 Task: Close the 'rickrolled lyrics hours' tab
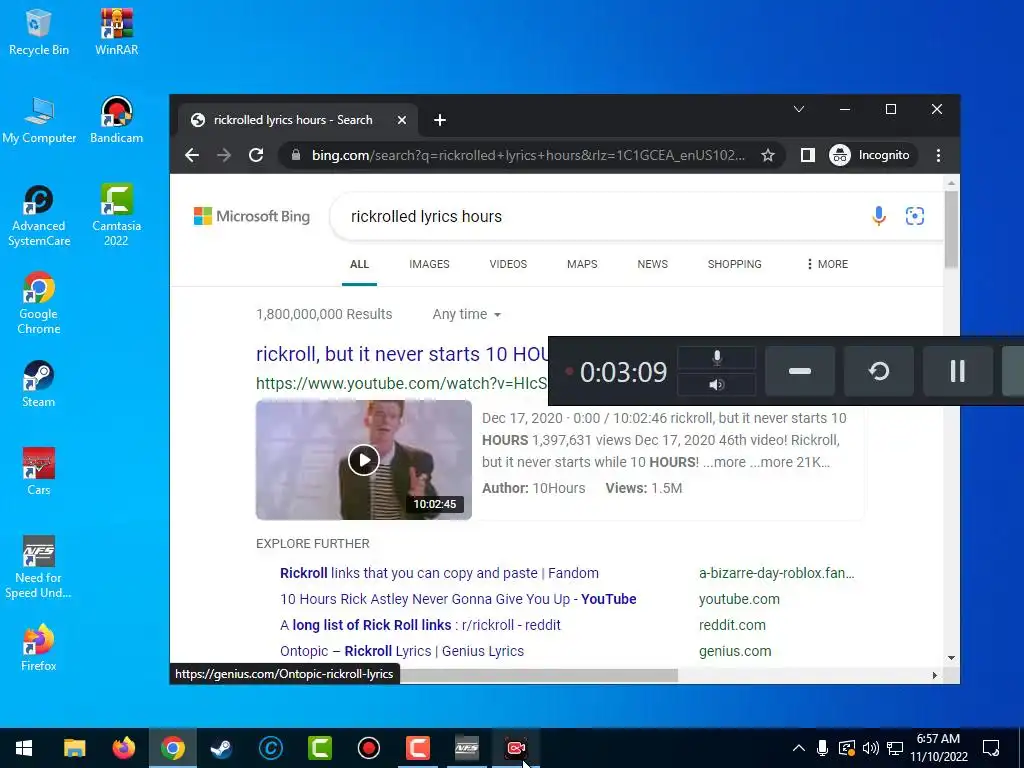402,120
